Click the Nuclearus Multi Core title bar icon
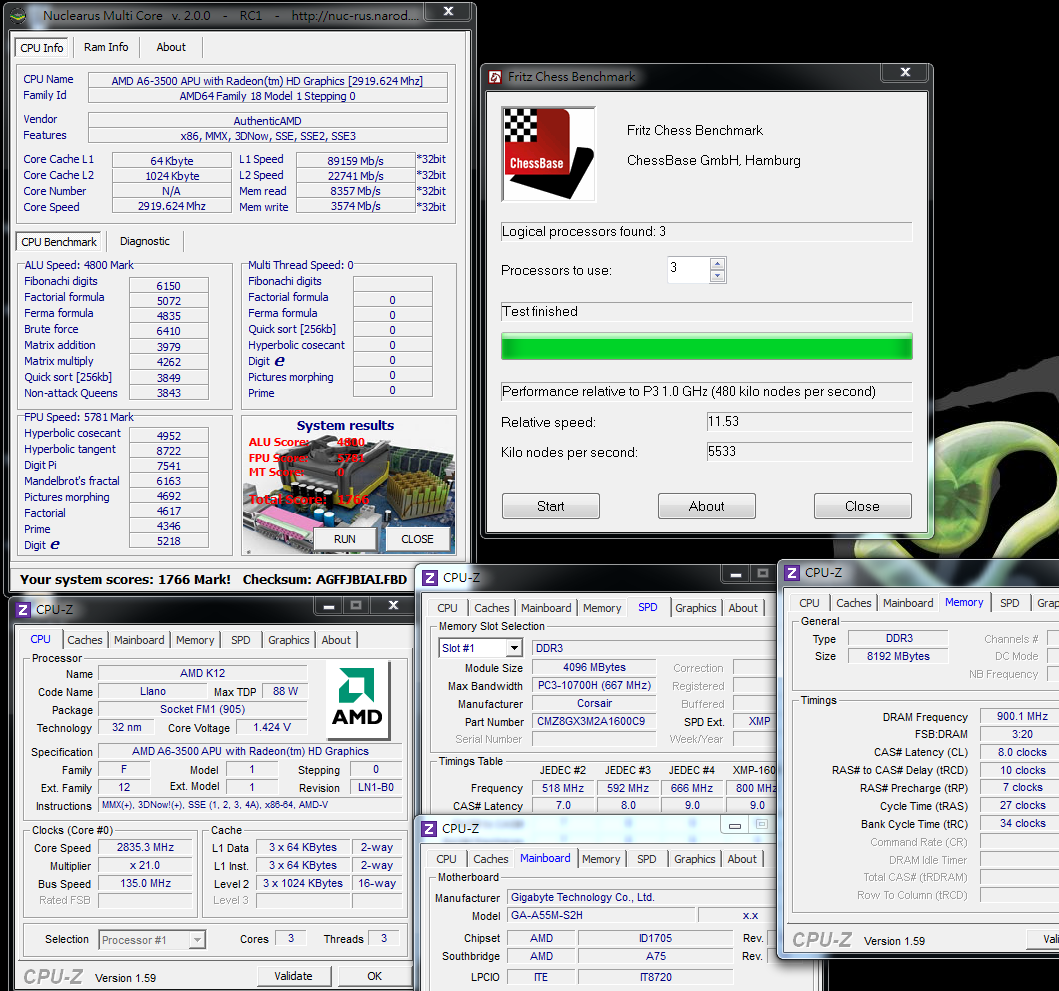 [20, 15]
